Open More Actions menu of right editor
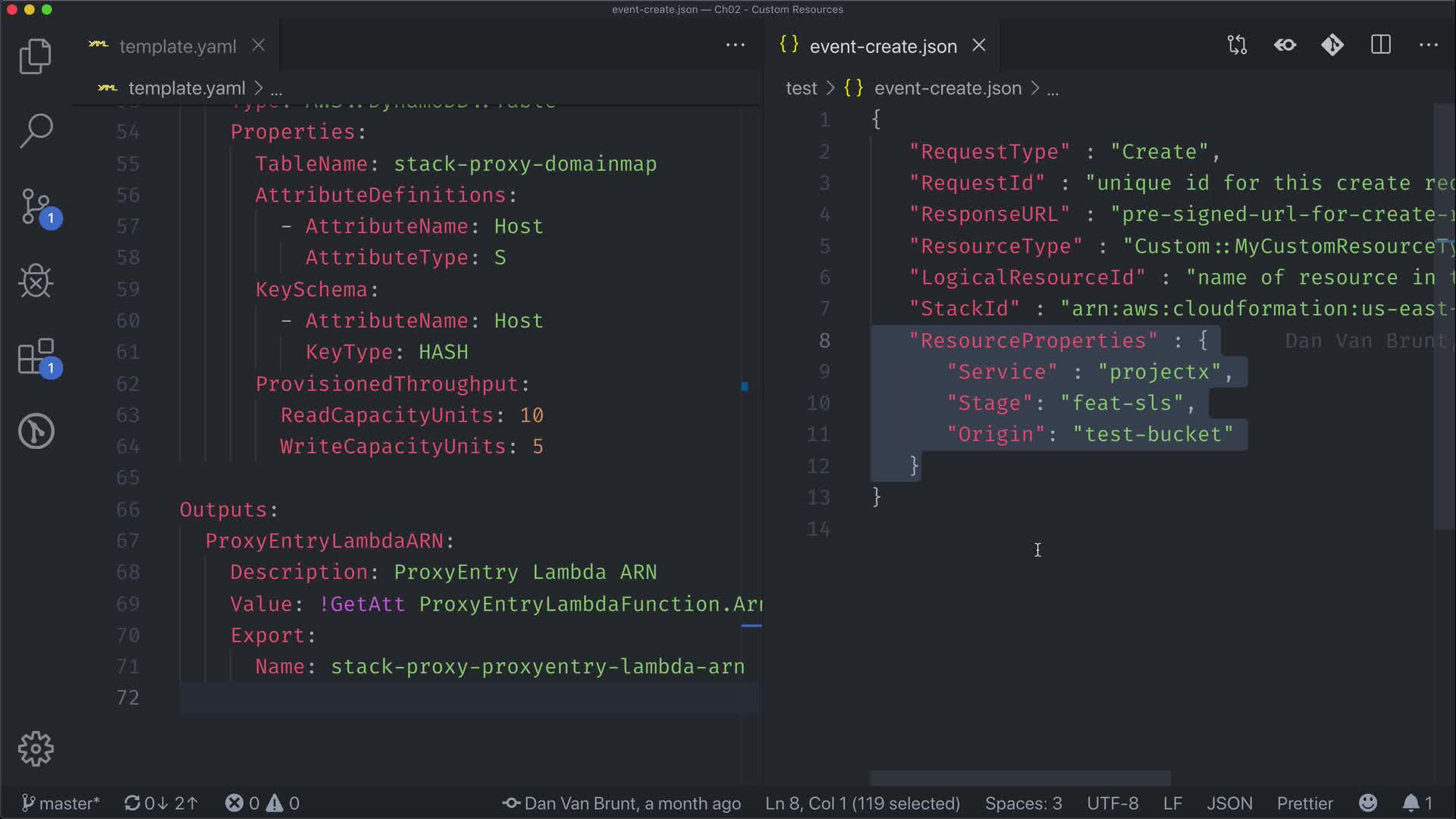This screenshot has height=819, width=1456. click(x=1428, y=45)
